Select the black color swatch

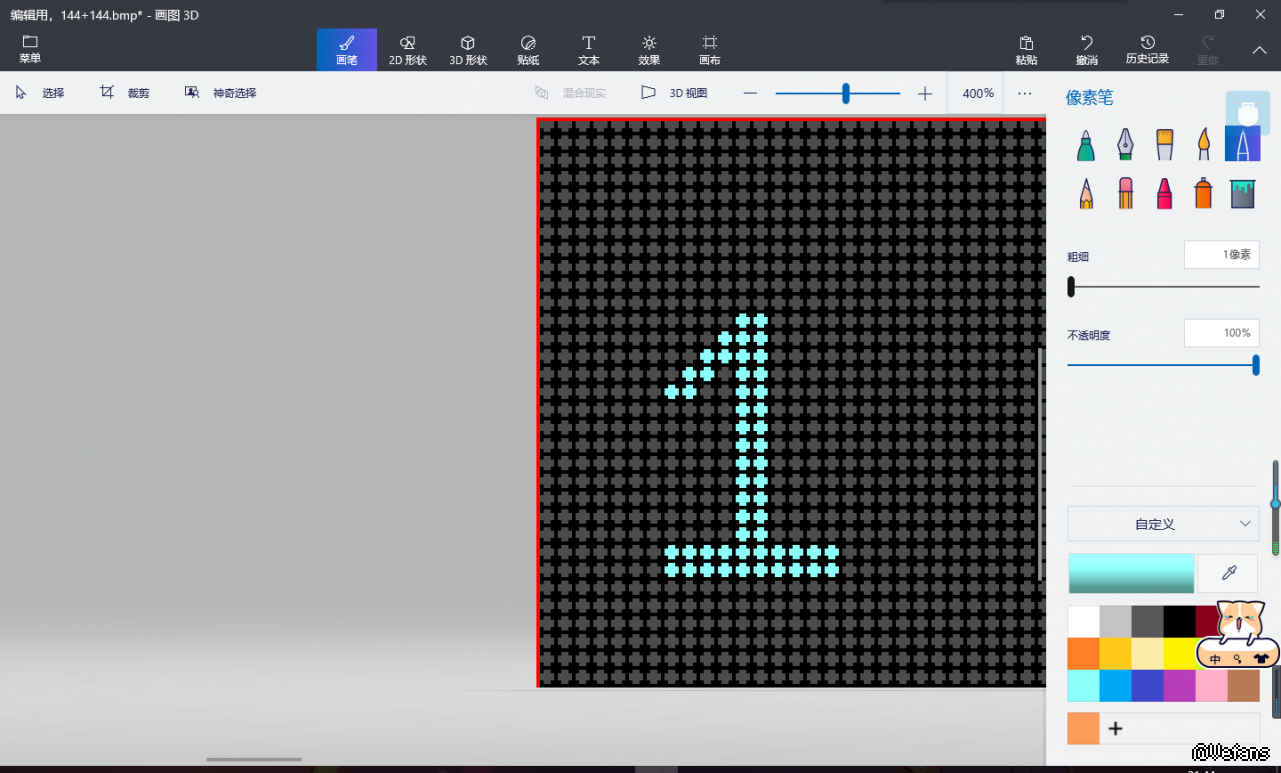[x=1180, y=622]
